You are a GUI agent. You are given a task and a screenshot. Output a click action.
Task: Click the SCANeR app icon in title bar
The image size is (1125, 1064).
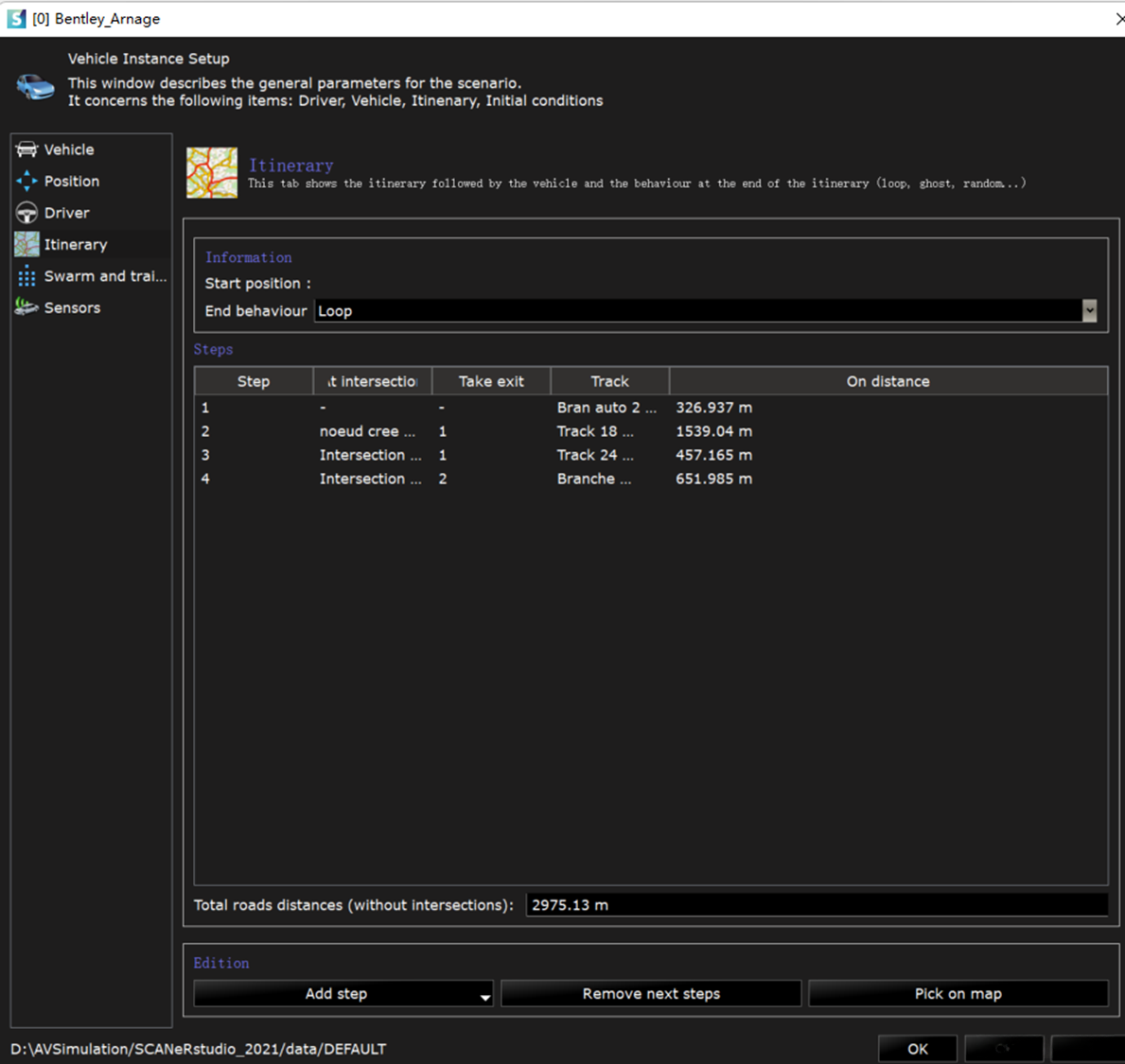pyautogui.click(x=16, y=19)
